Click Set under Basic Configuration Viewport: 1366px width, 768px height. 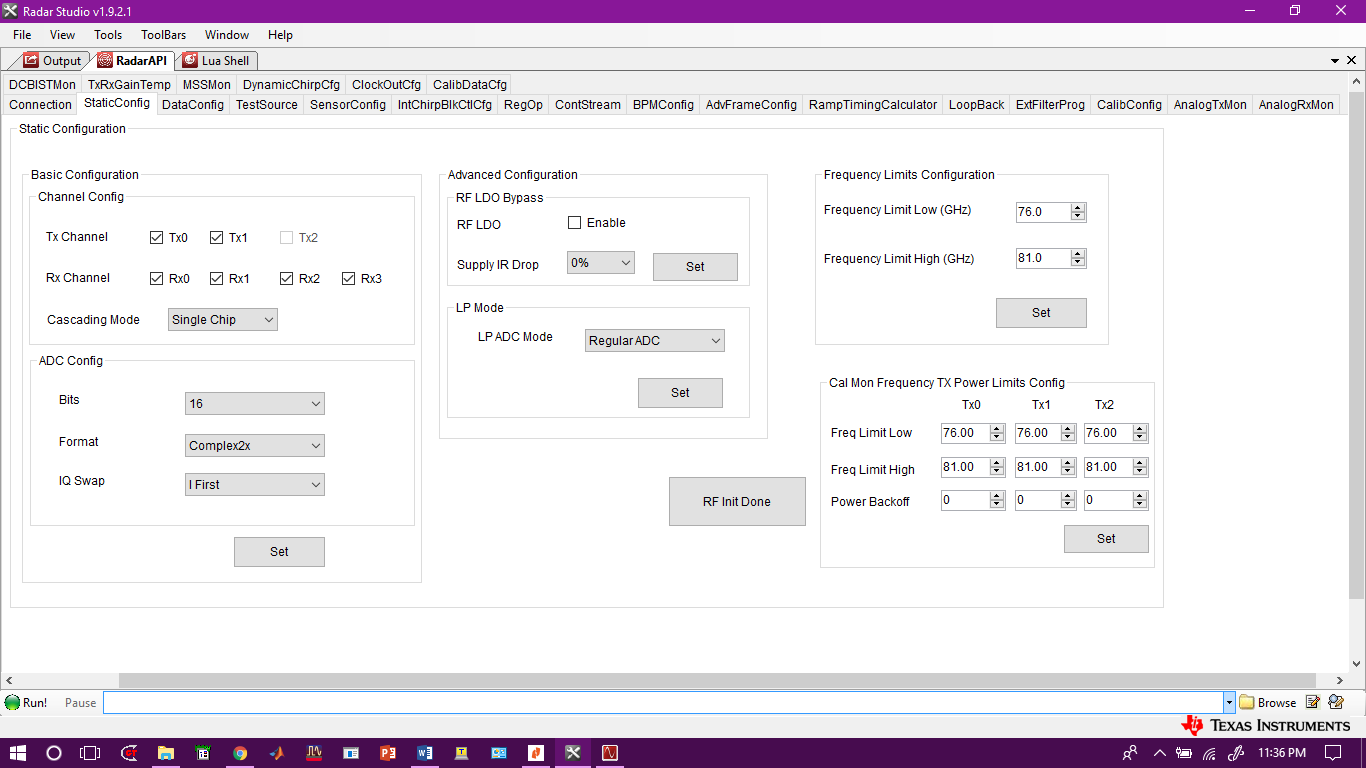tap(279, 552)
